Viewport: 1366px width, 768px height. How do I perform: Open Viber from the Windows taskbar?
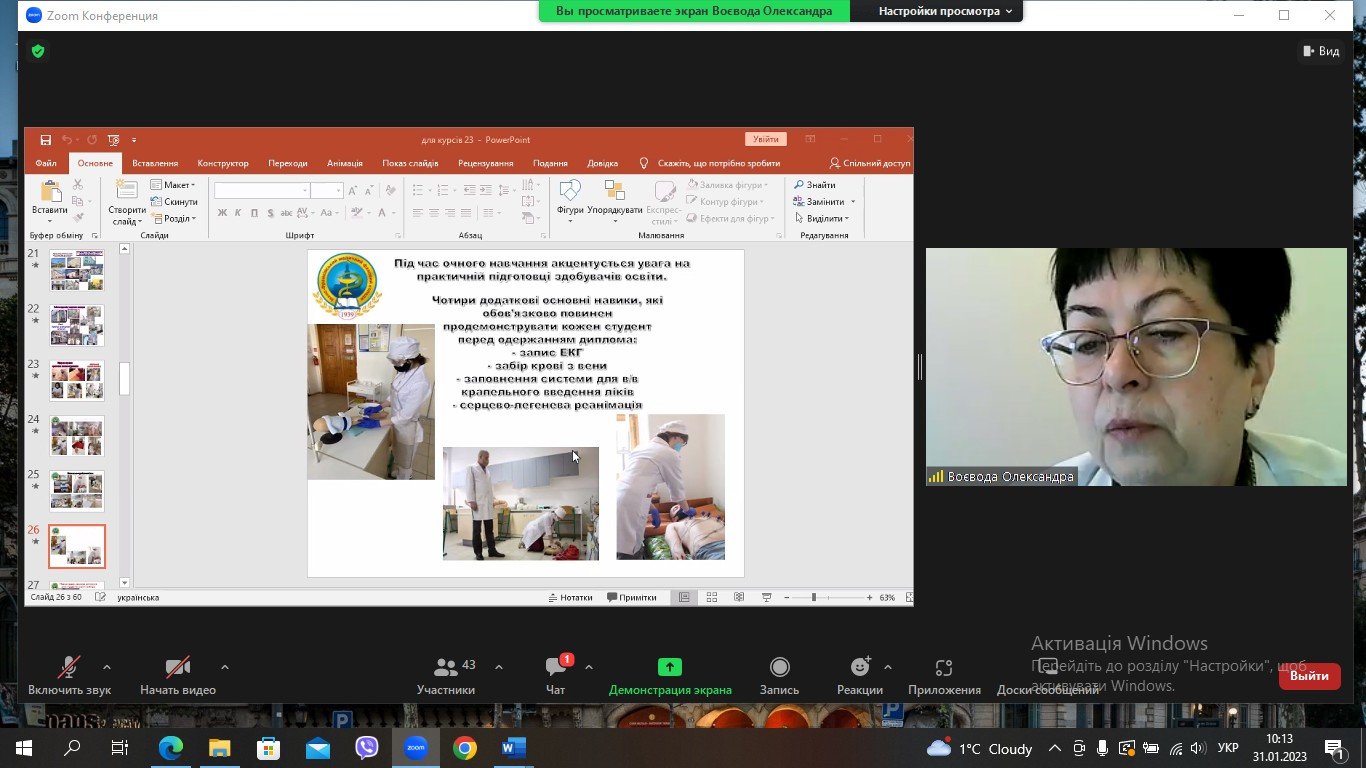click(367, 747)
